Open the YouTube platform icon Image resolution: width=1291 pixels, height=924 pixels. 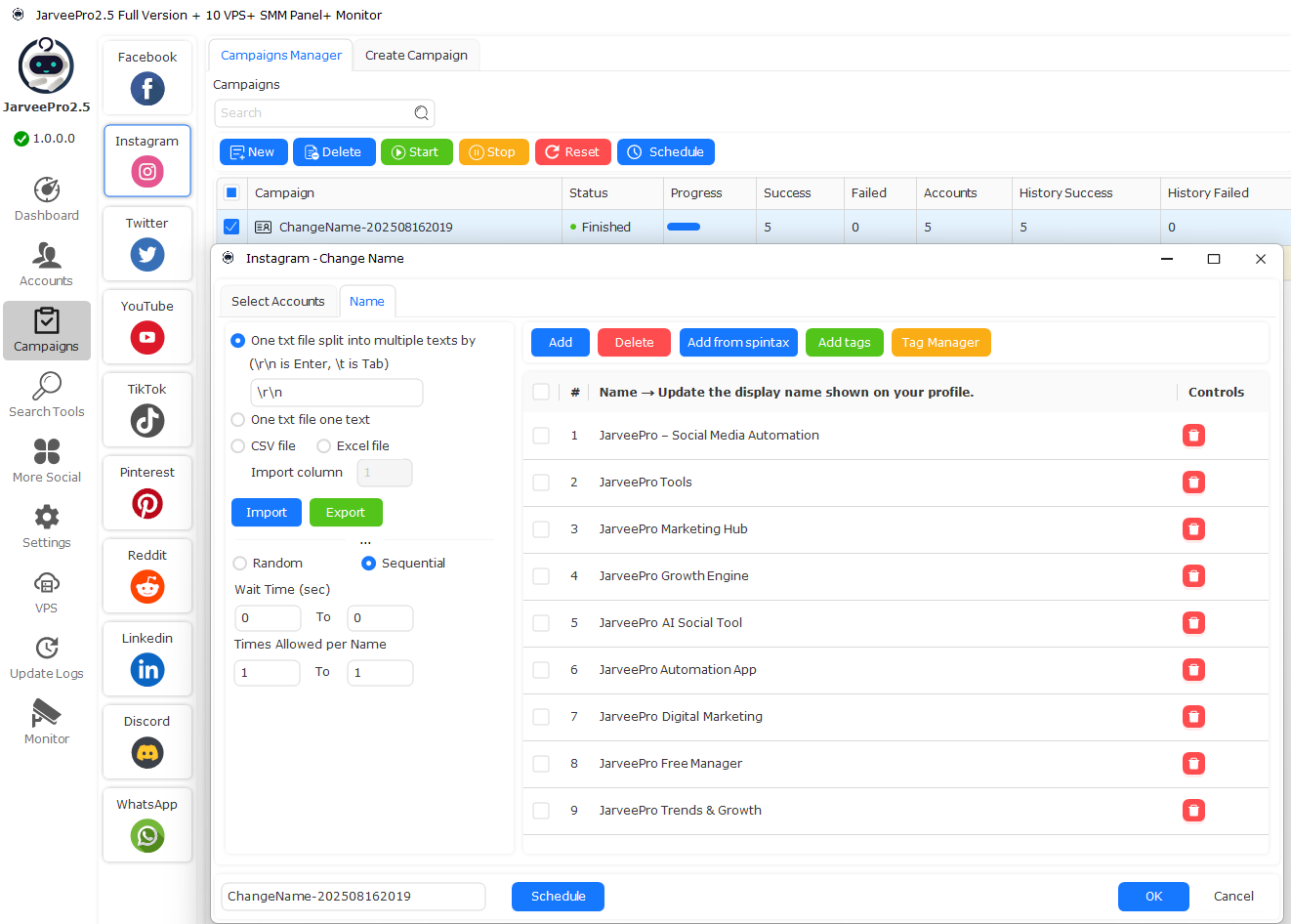coord(147,338)
